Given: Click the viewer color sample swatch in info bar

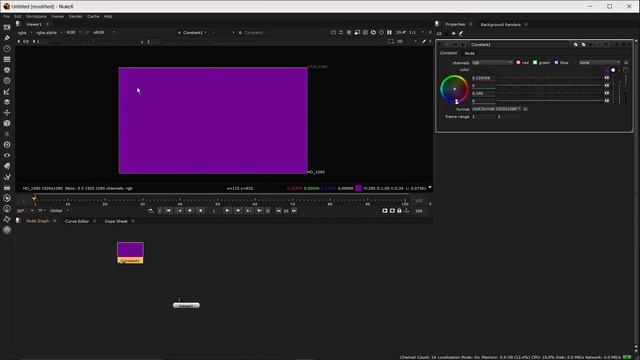Looking at the screenshot, I should click(x=358, y=189).
